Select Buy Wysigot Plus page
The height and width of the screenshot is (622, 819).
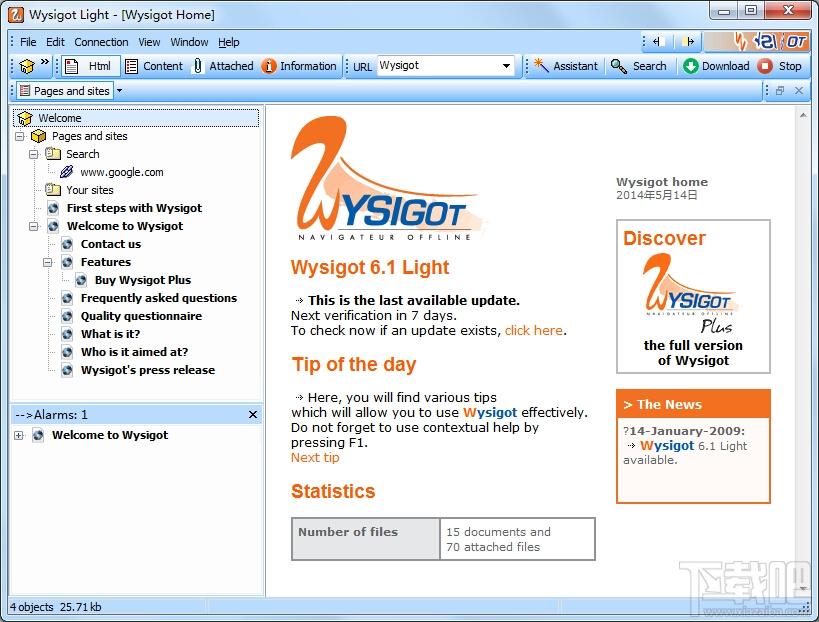tap(143, 280)
